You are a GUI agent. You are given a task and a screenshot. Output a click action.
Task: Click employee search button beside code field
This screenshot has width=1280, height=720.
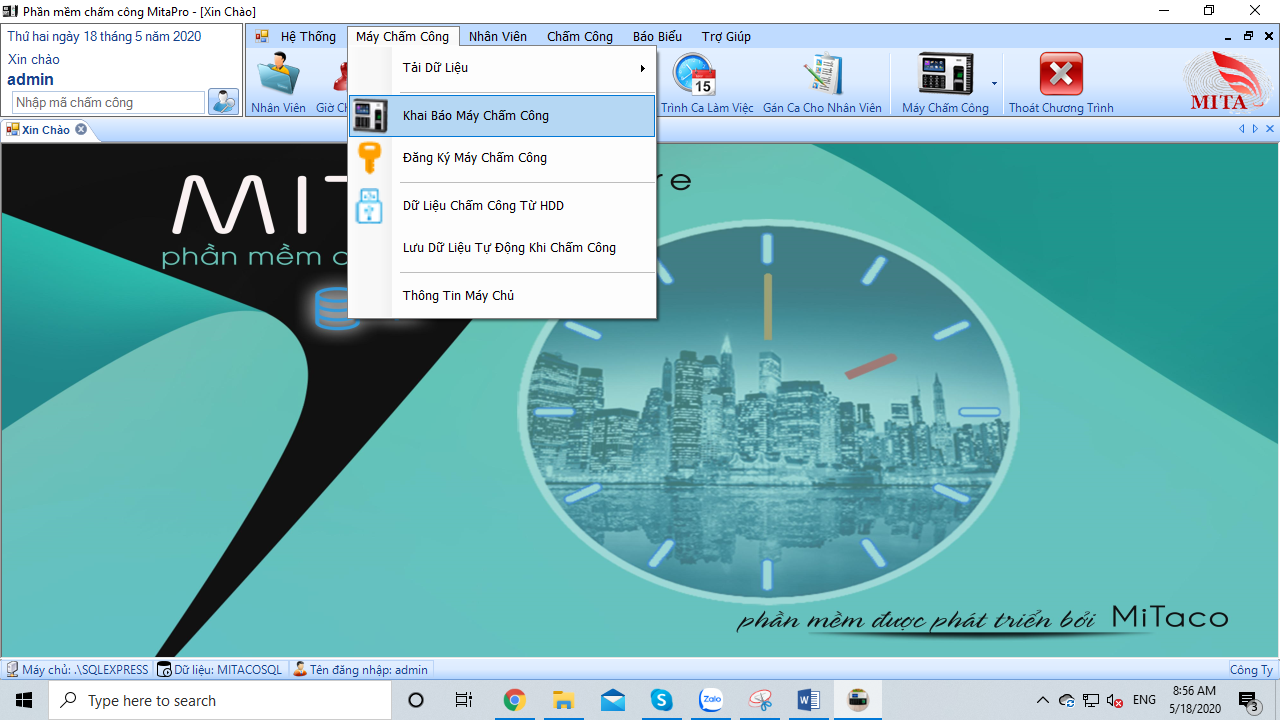(223, 102)
